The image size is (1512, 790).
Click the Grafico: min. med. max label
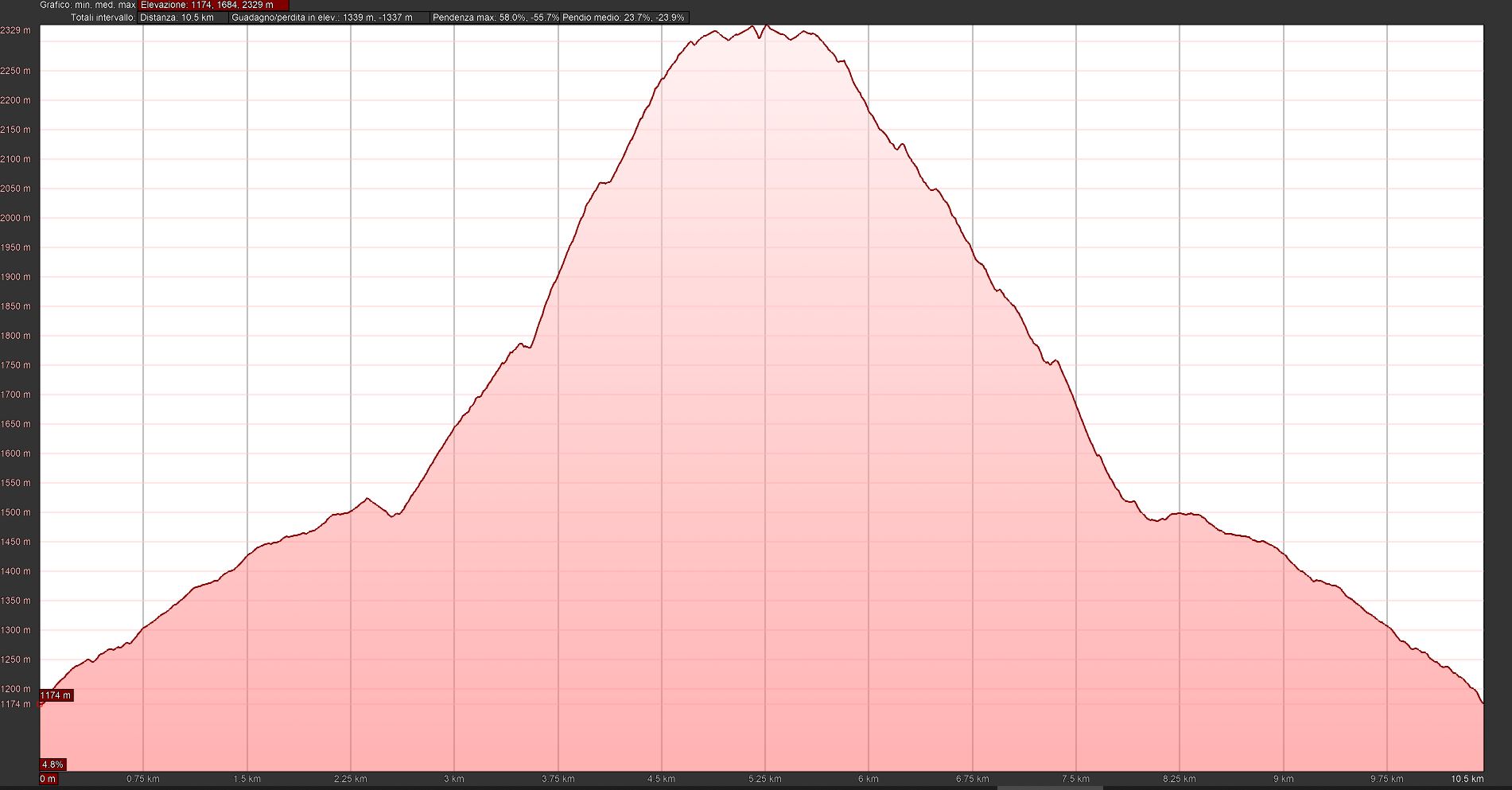[87, 5]
